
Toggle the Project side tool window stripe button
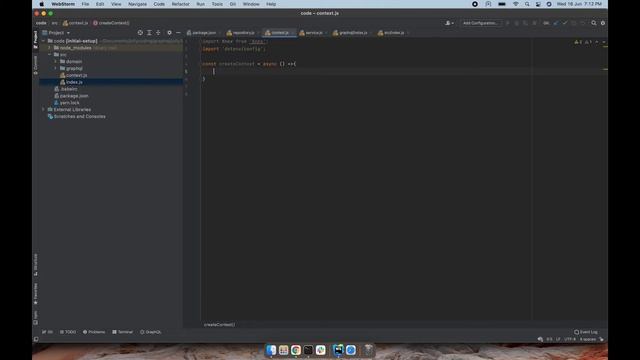[x=36, y=40]
